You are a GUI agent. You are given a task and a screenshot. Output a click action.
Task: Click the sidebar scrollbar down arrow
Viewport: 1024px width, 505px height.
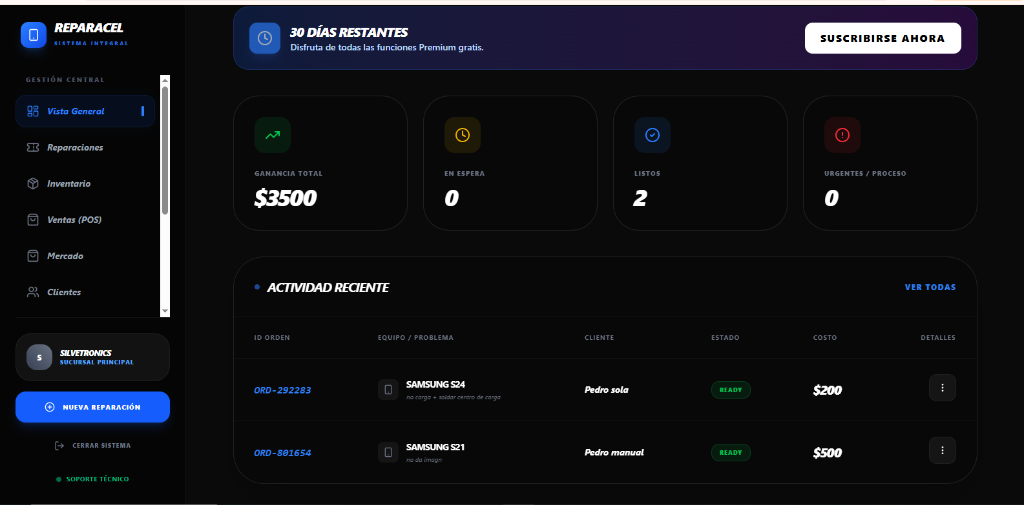pyautogui.click(x=165, y=312)
